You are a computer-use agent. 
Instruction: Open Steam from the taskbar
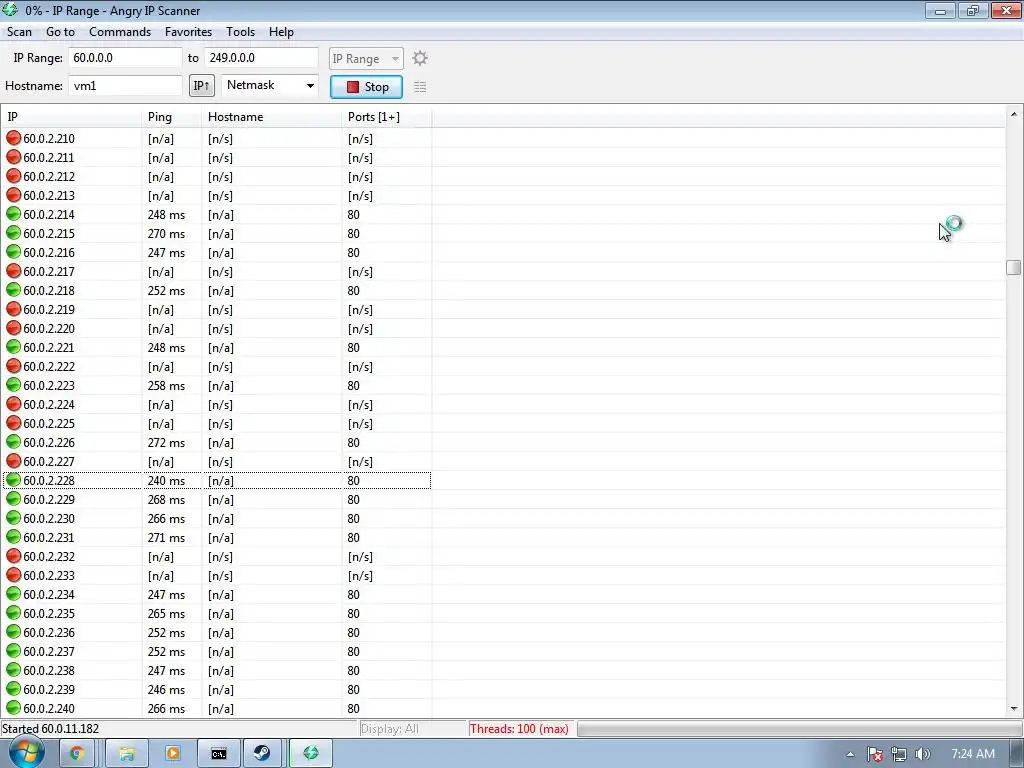tap(262, 753)
